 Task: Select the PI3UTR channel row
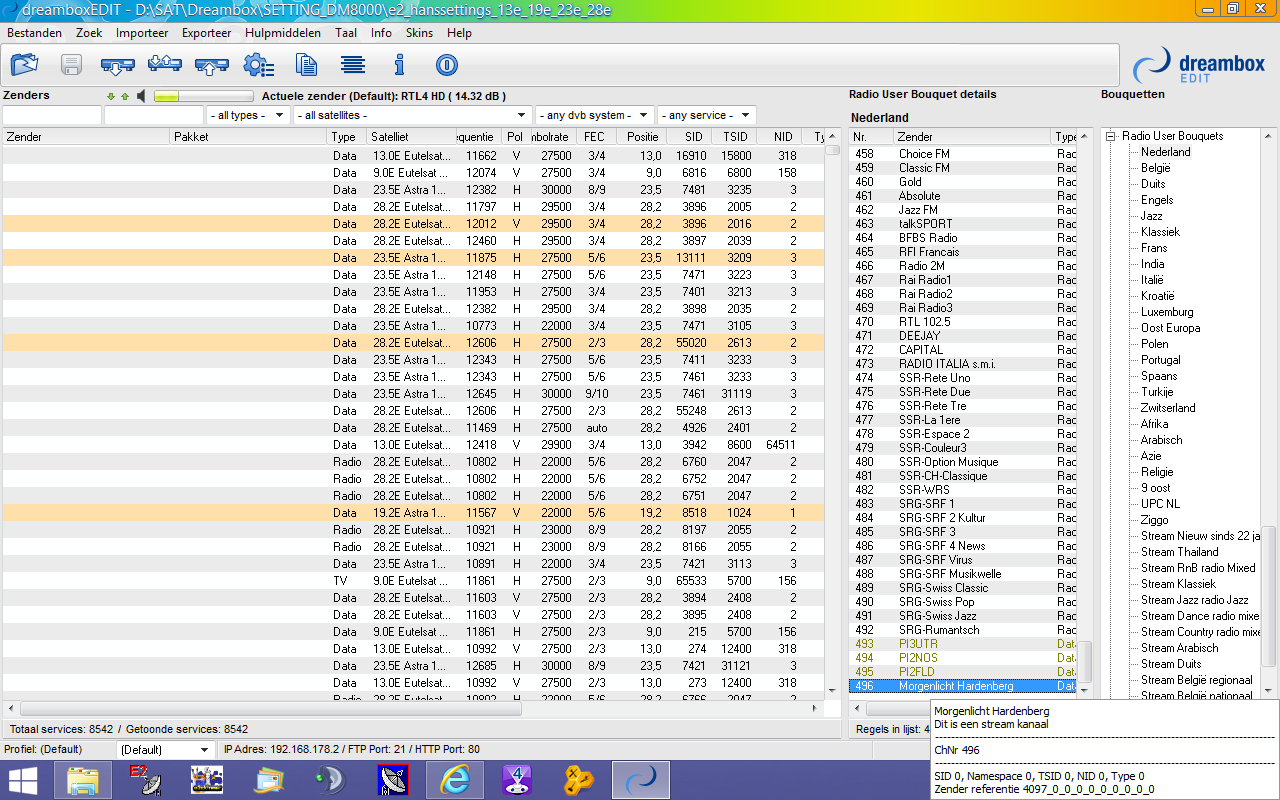point(964,644)
